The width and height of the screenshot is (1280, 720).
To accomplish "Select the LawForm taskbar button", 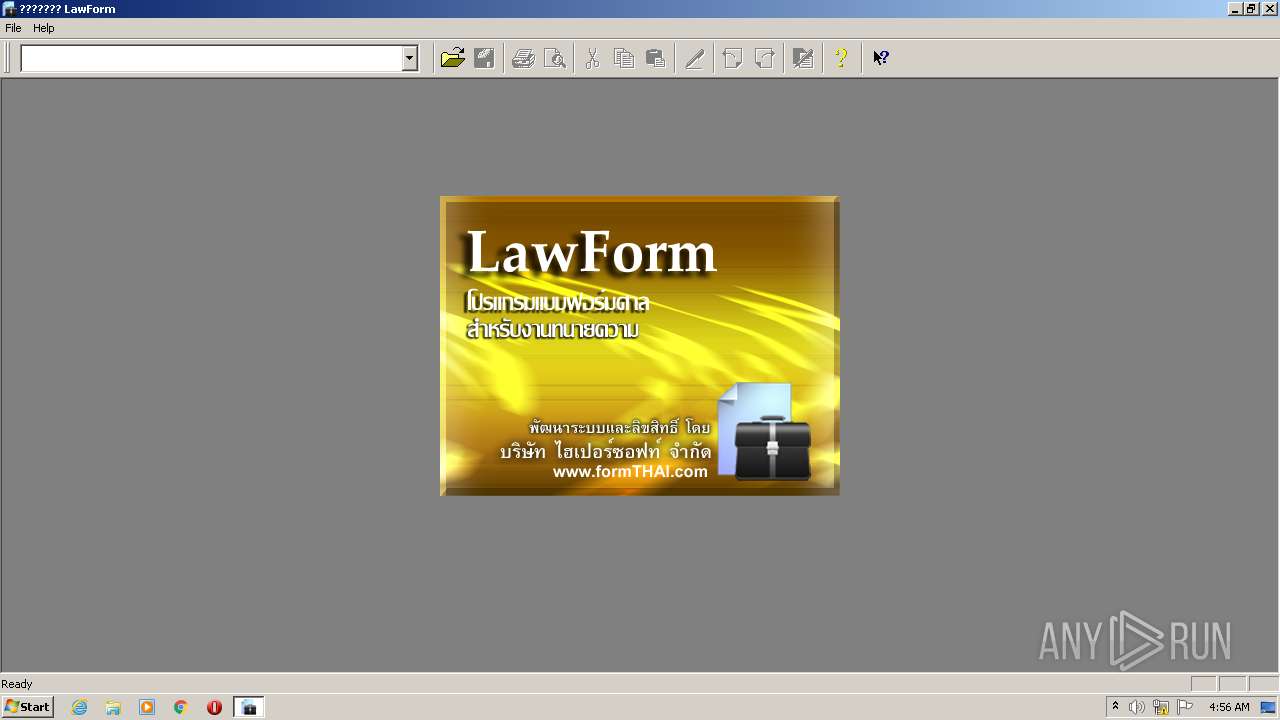I will click(249, 707).
